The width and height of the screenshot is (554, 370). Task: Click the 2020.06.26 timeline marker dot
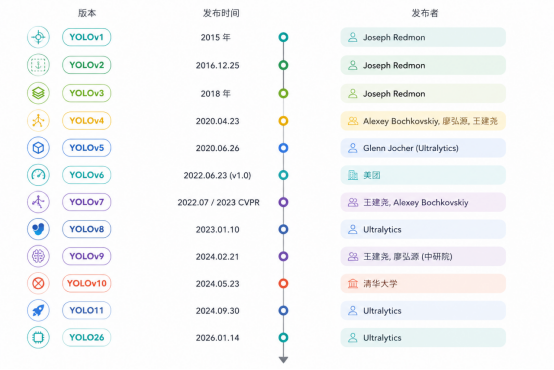pyautogui.click(x=283, y=148)
